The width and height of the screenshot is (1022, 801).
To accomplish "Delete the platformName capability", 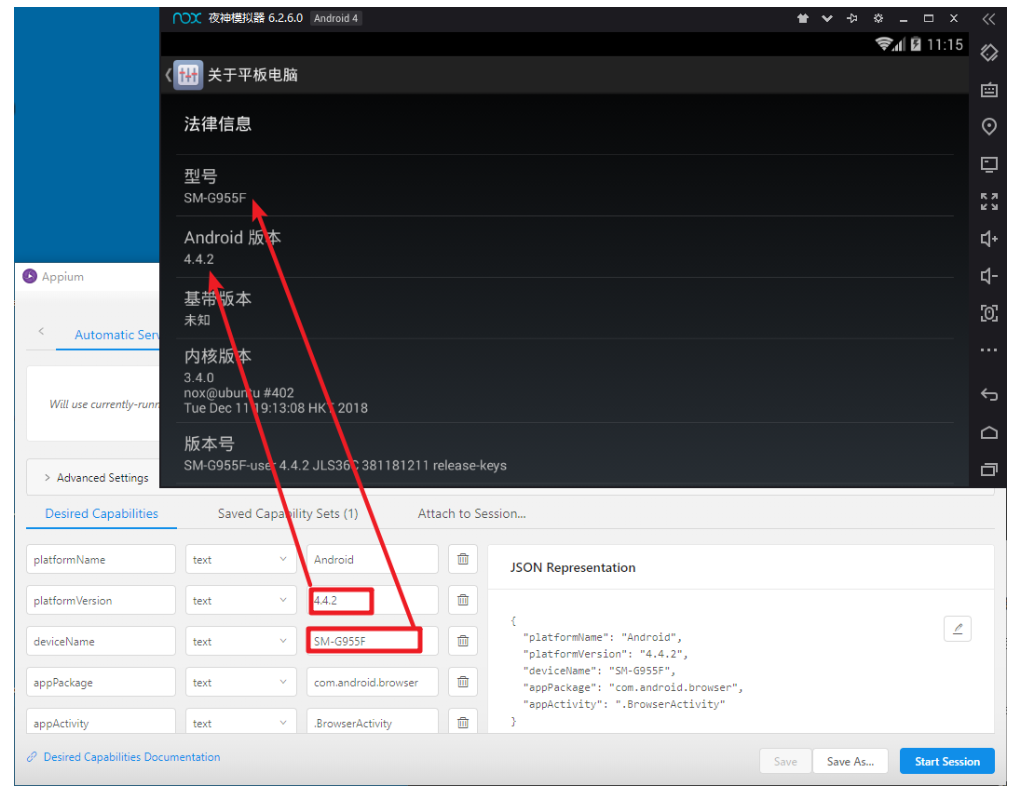I will tap(463, 559).
